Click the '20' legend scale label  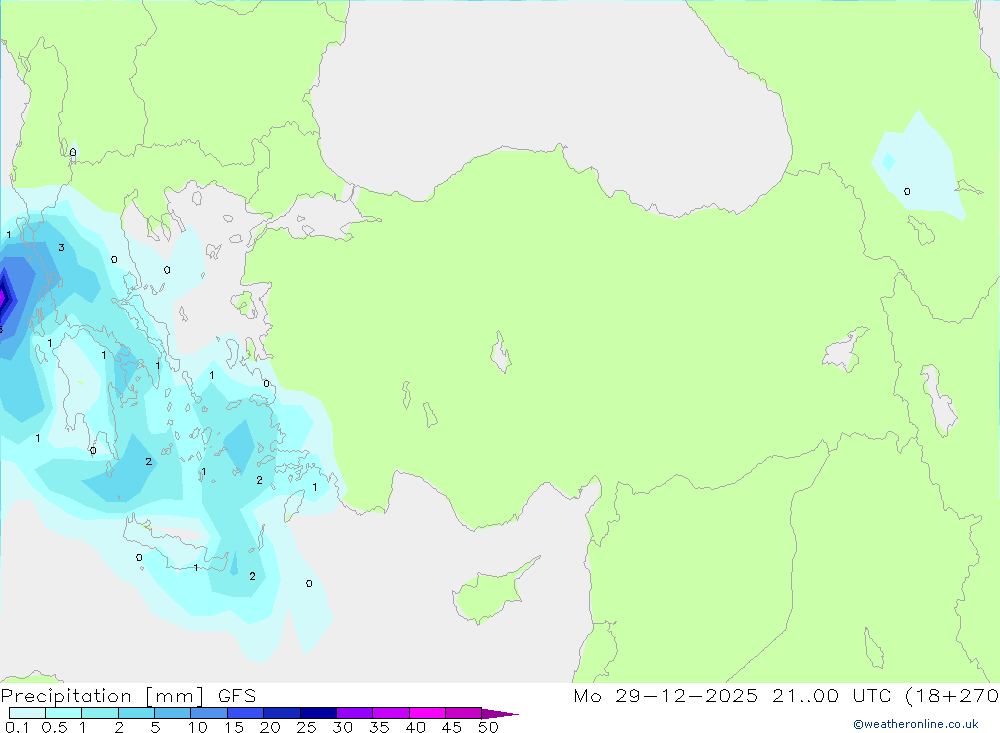(270, 727)
